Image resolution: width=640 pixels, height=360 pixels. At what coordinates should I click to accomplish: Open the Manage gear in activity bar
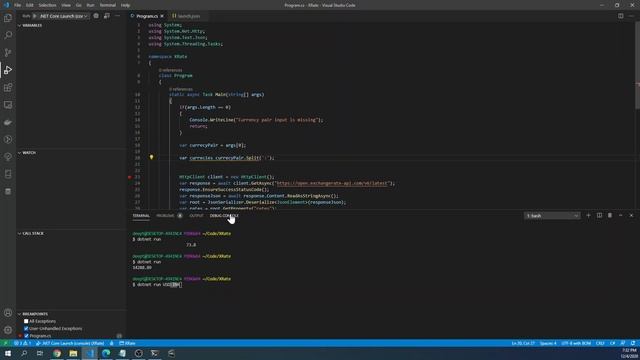8,330
